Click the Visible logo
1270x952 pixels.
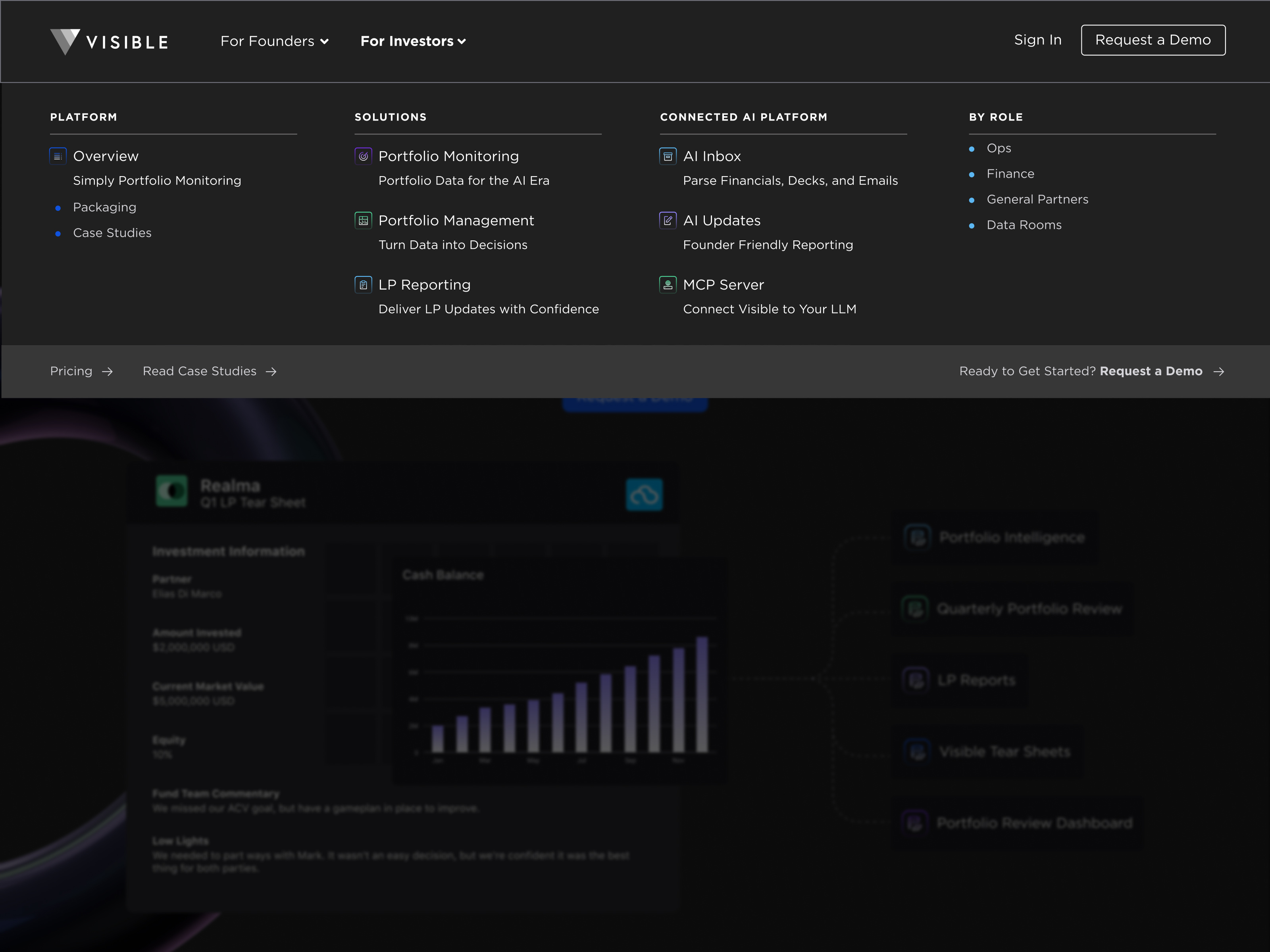tap(109, 41)
